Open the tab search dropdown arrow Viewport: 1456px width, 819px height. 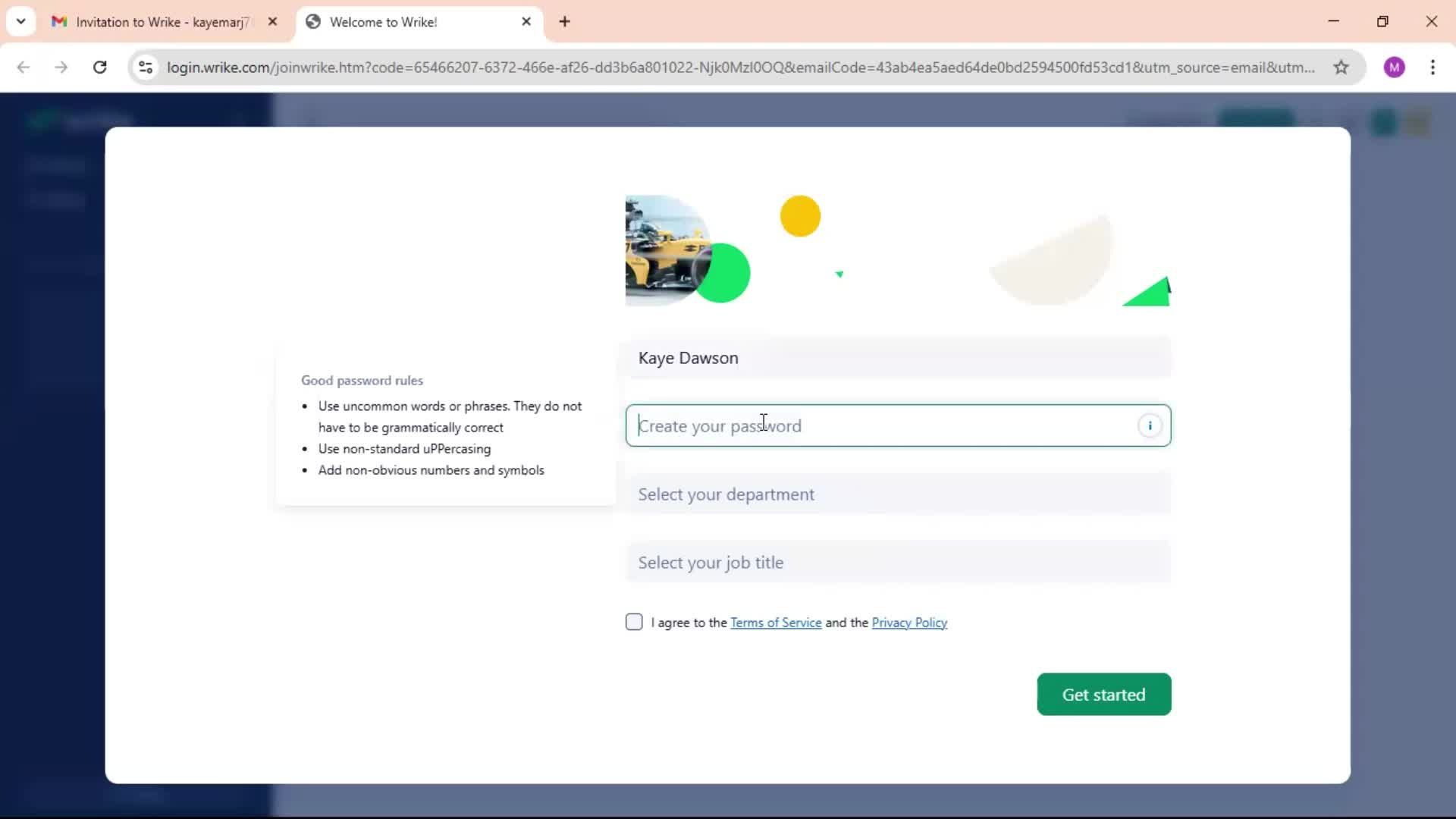click(x=20, y=22)
